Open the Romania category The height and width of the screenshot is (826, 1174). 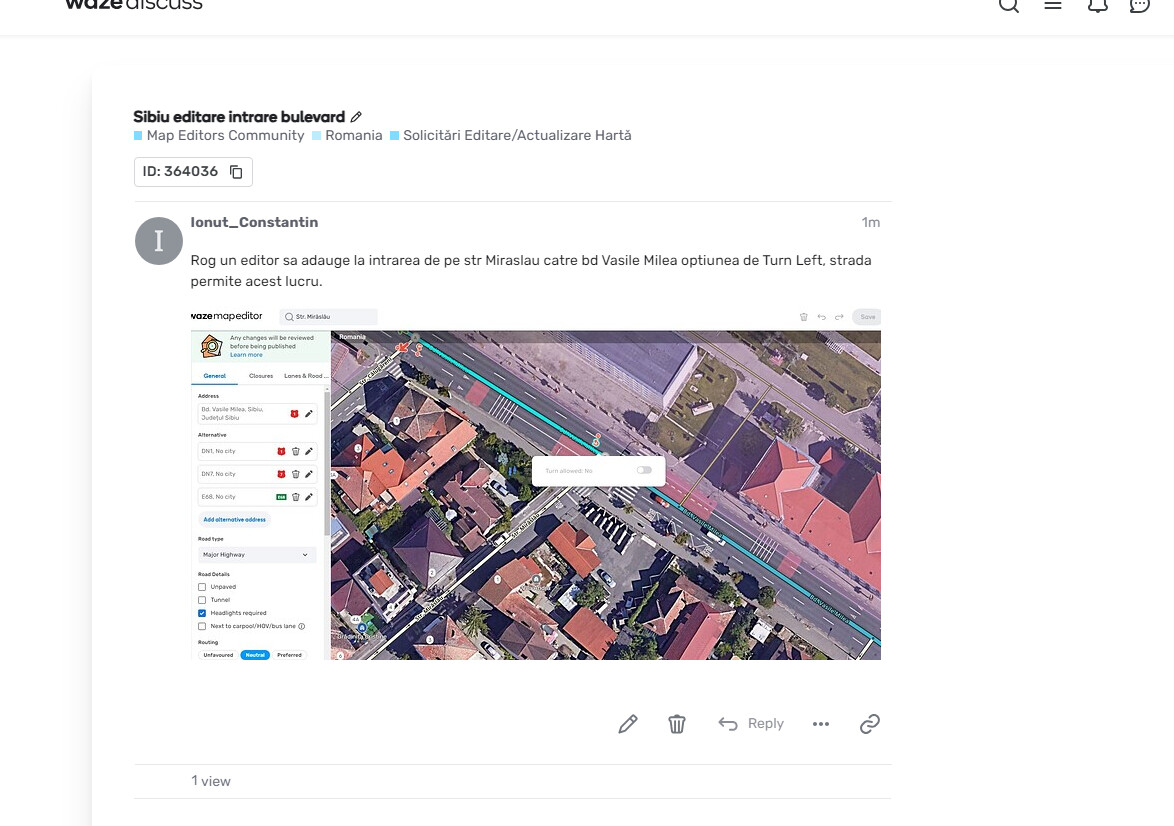point(353,135)
